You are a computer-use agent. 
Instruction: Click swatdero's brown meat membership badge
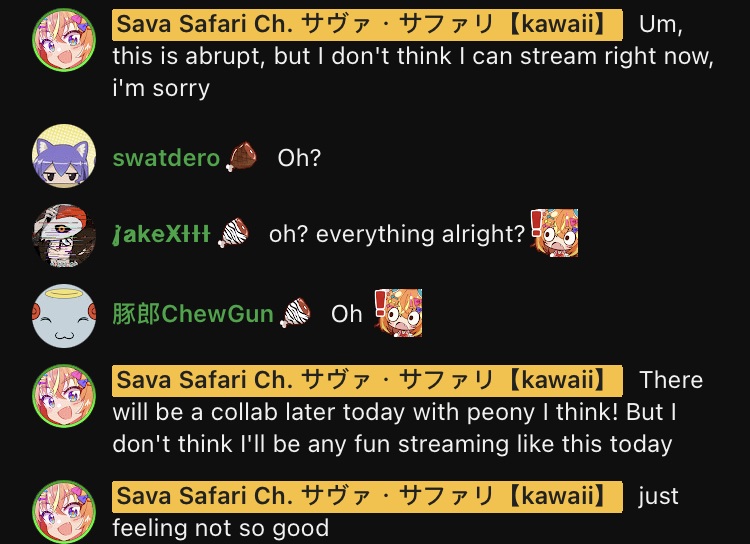[242, 156]
